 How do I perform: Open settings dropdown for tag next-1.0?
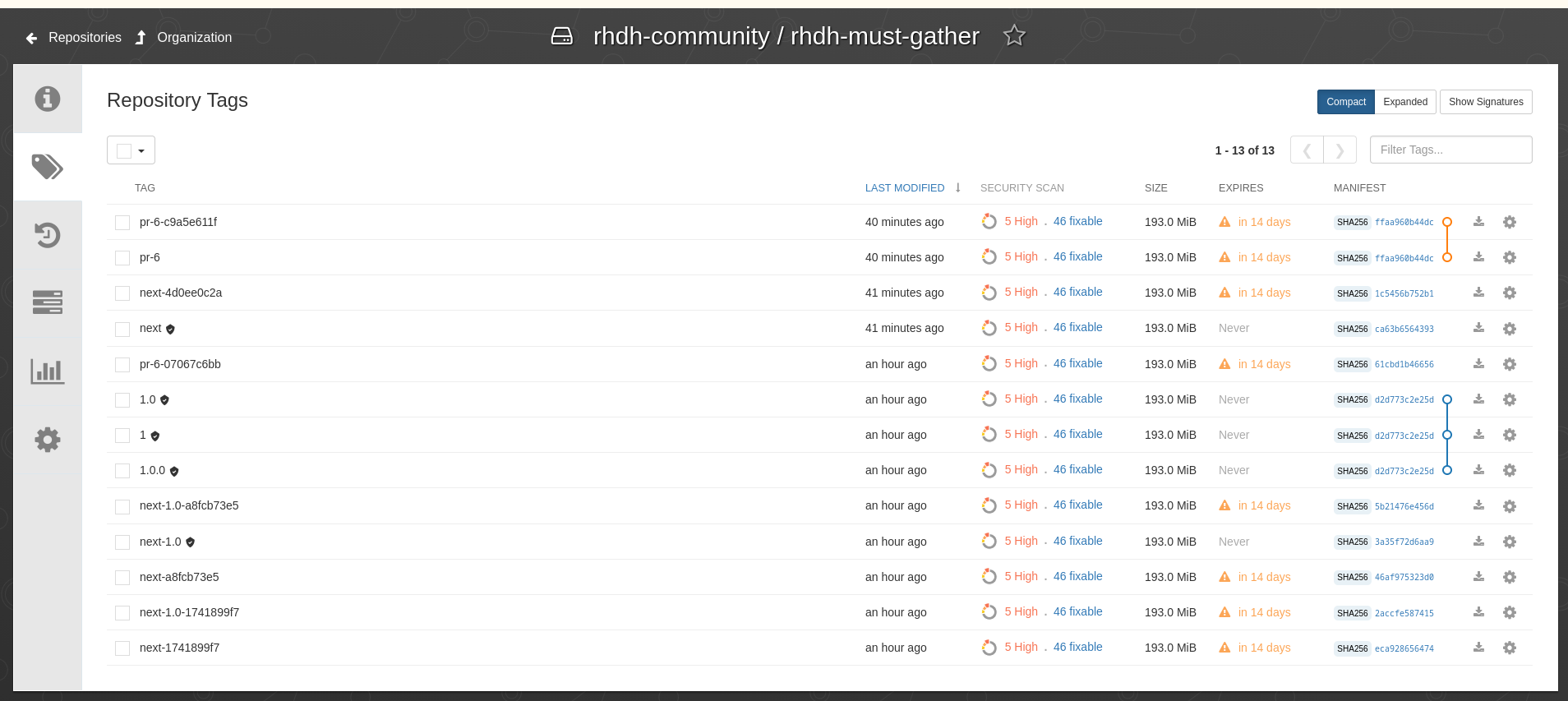pyautogui.click(x=1510, y=542)
